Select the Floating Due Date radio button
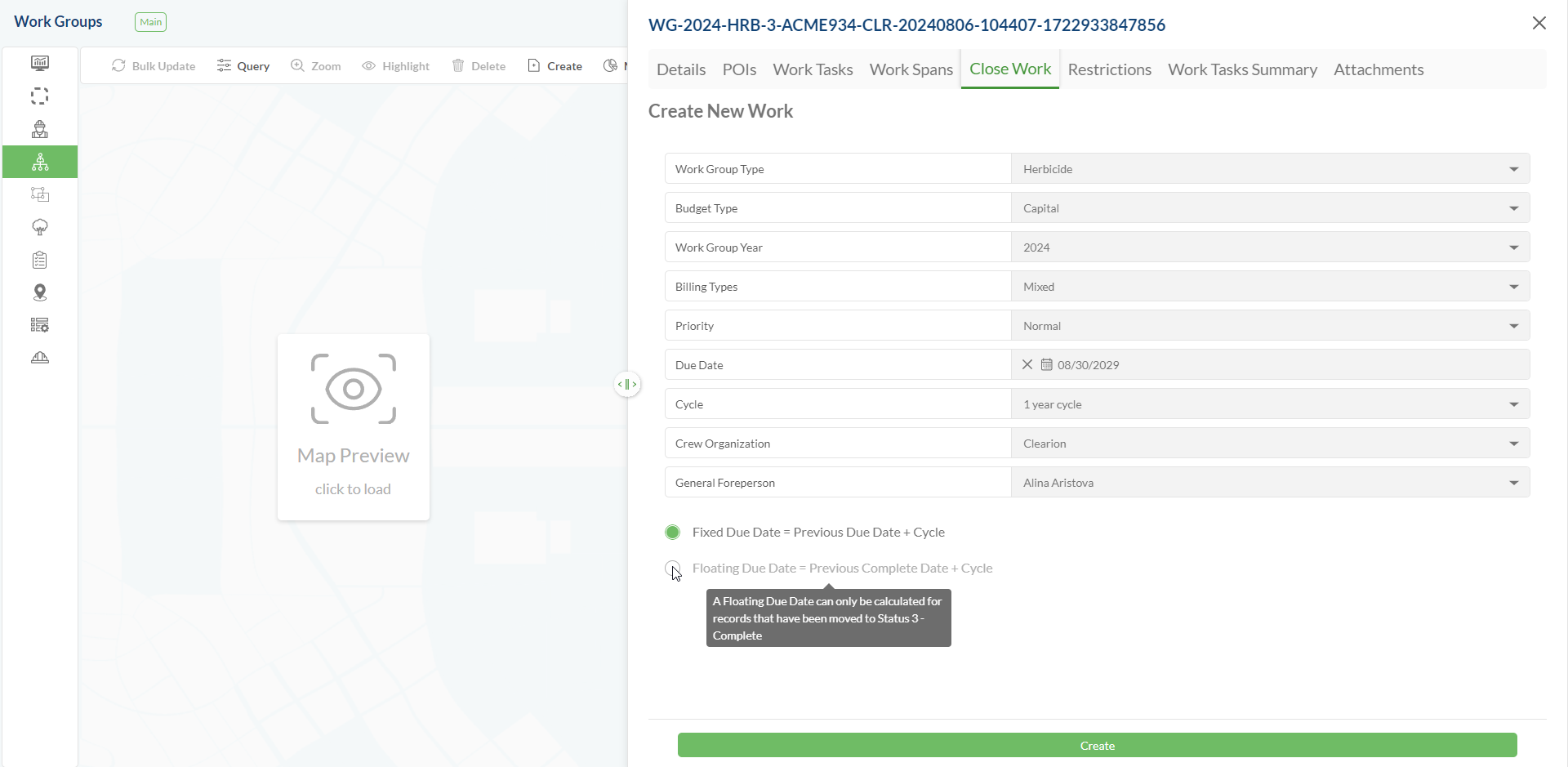Viewport: 1568px width, 767px height. pos(673,569)
